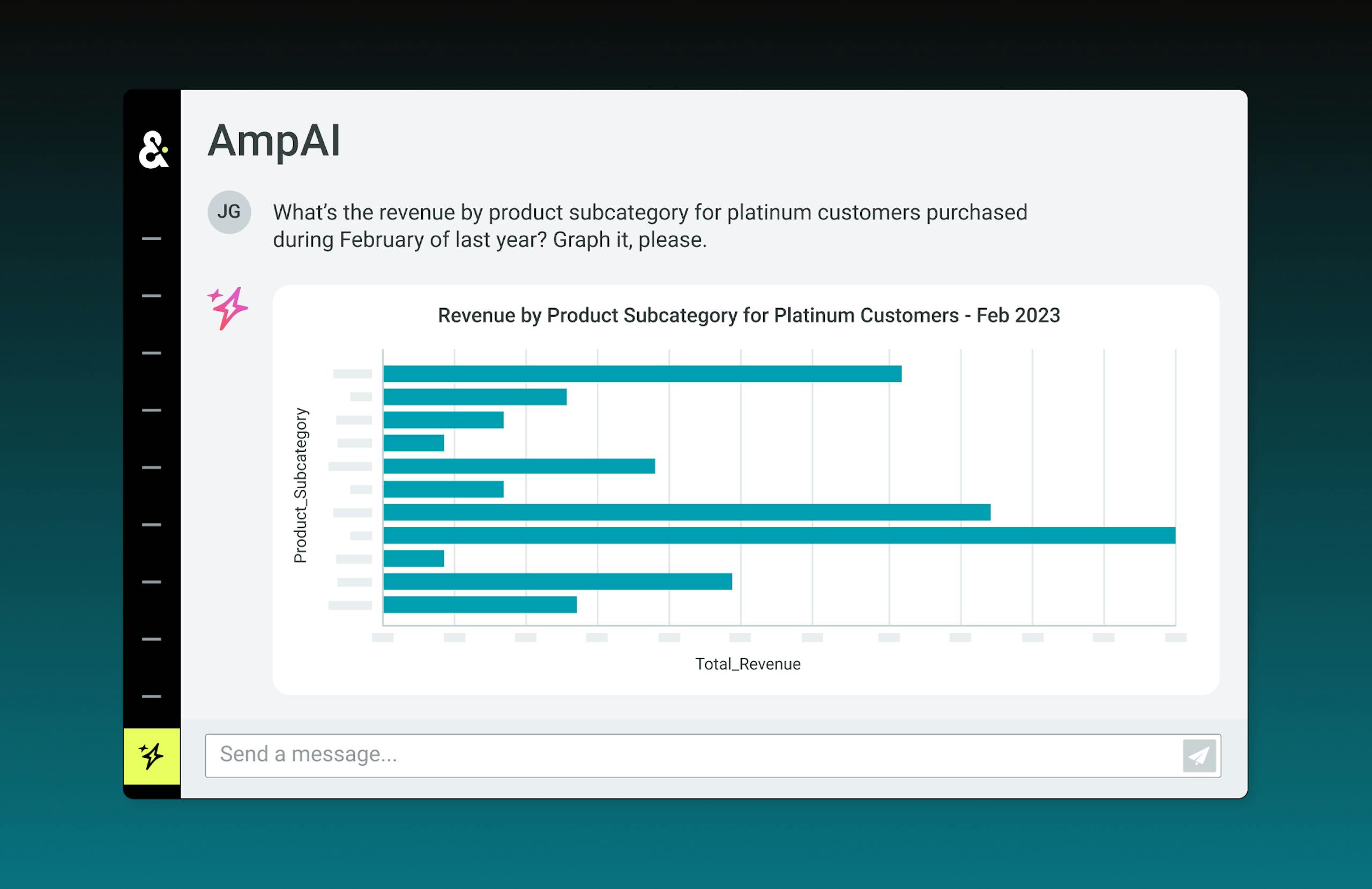Click the longest bar in the revenue chart
1372x889 pixels.
tap(779, 535)
